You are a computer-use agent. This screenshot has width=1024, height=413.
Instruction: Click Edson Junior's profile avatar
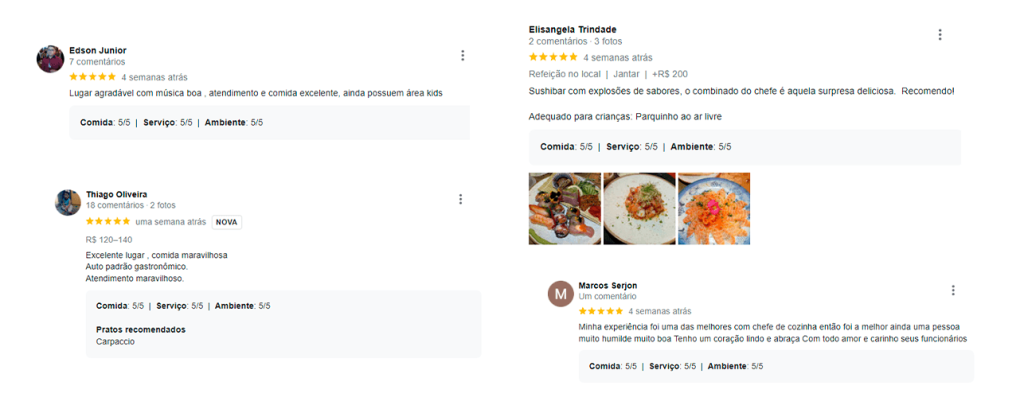[50, 59]
